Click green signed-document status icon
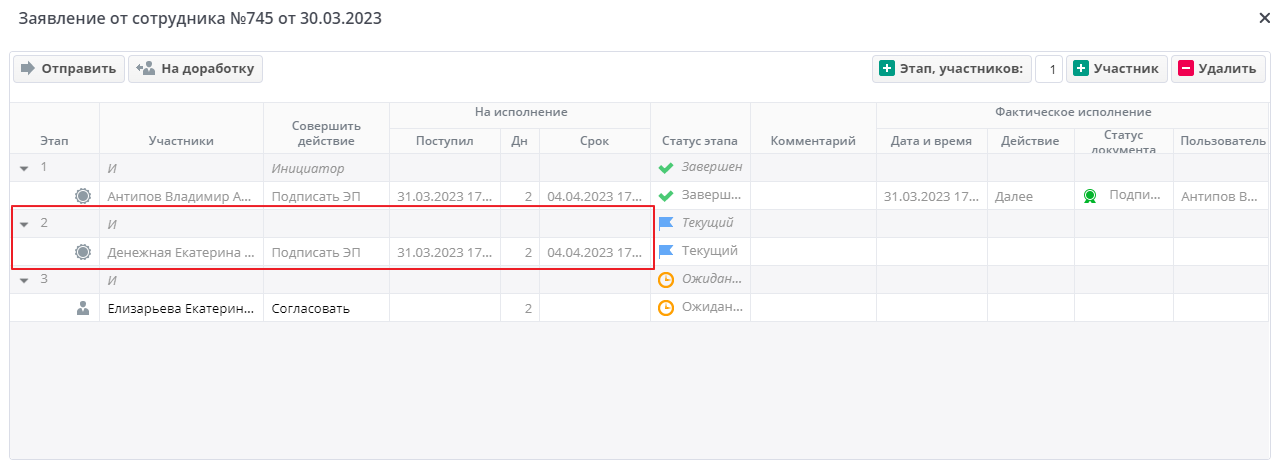This screenshot has height=466, width=1276. click(x=1090, y=196)
